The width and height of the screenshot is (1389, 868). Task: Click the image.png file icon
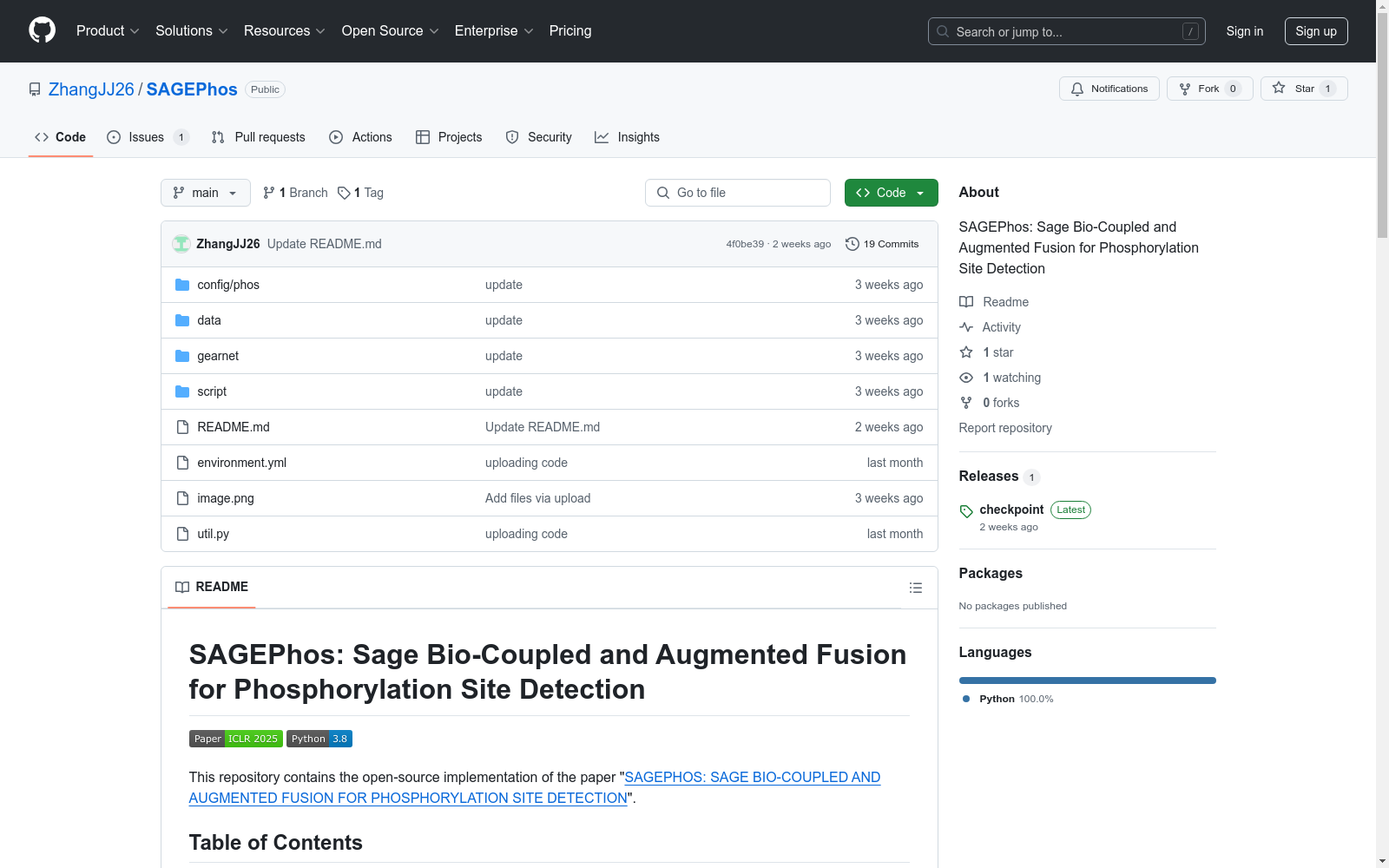(182, 498)
